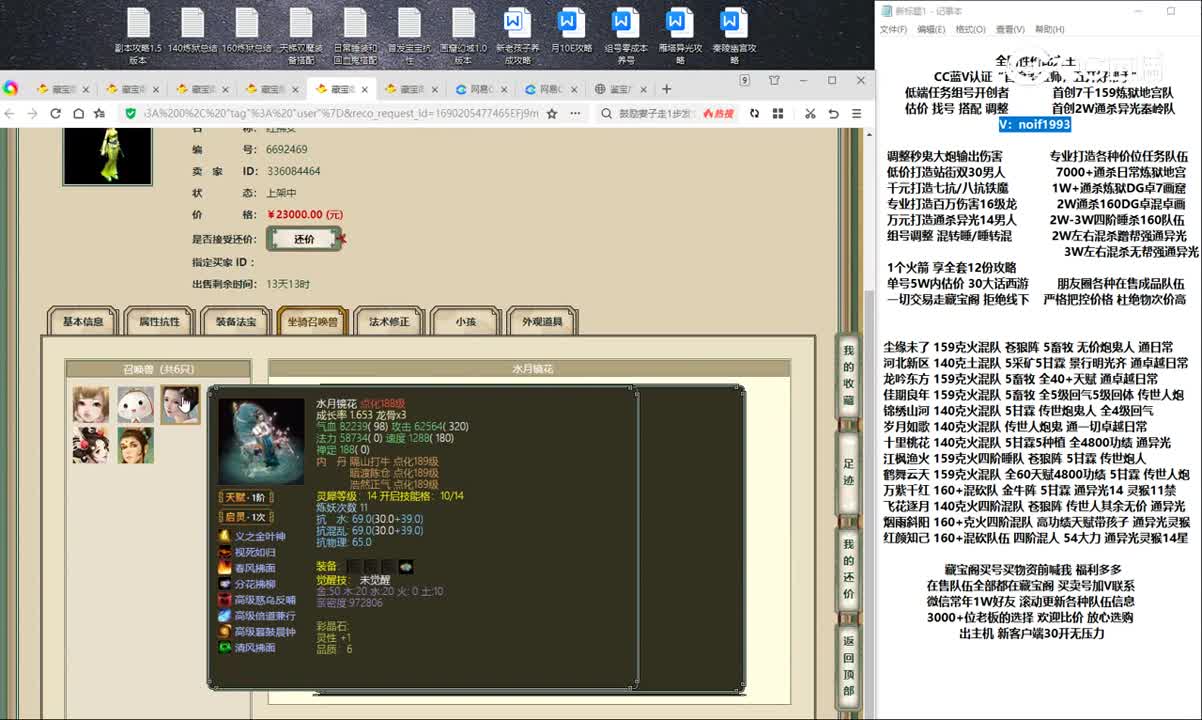Viewport: 1202px width, 720px height.
Task: Click the red 热搜 hot search label
Action: (720, 114)
